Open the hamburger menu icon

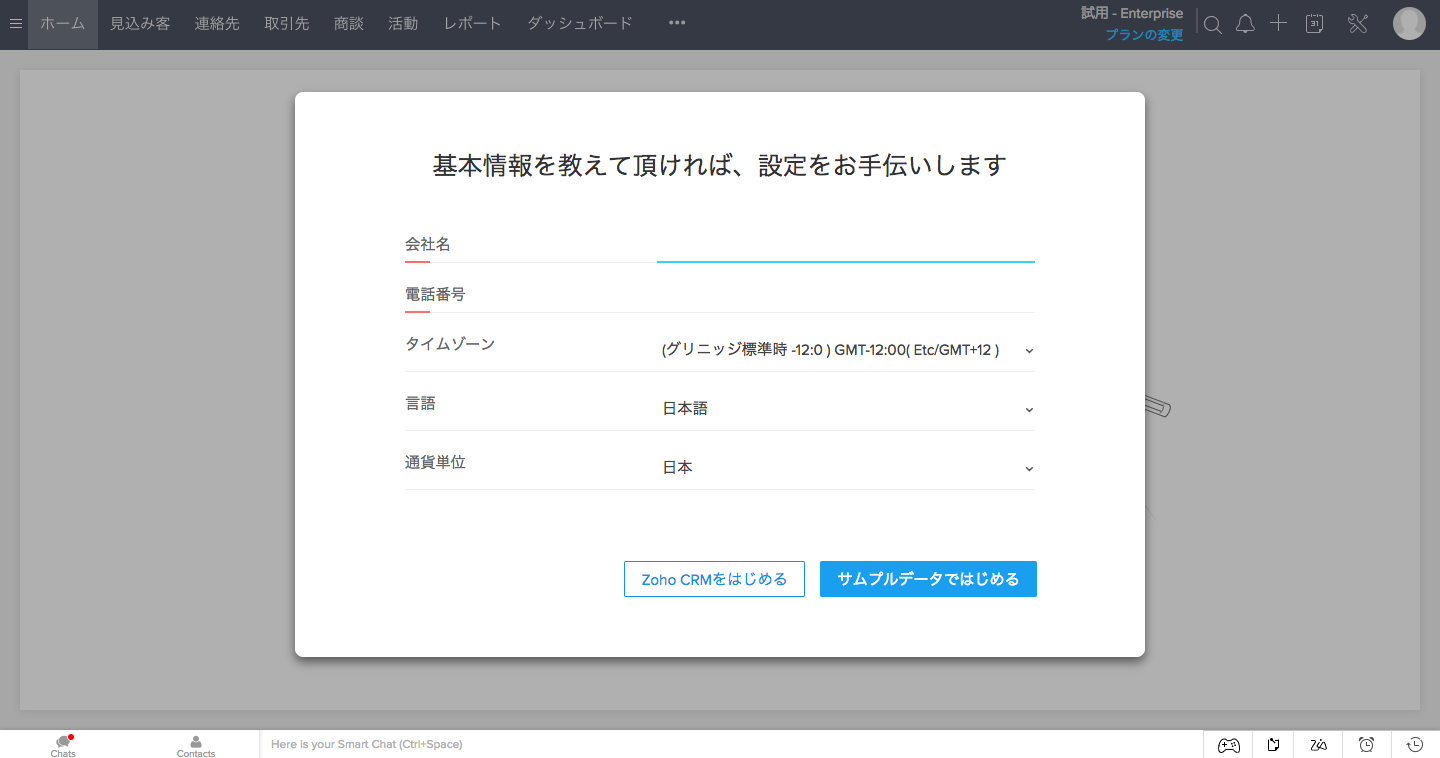click(15, 24)
